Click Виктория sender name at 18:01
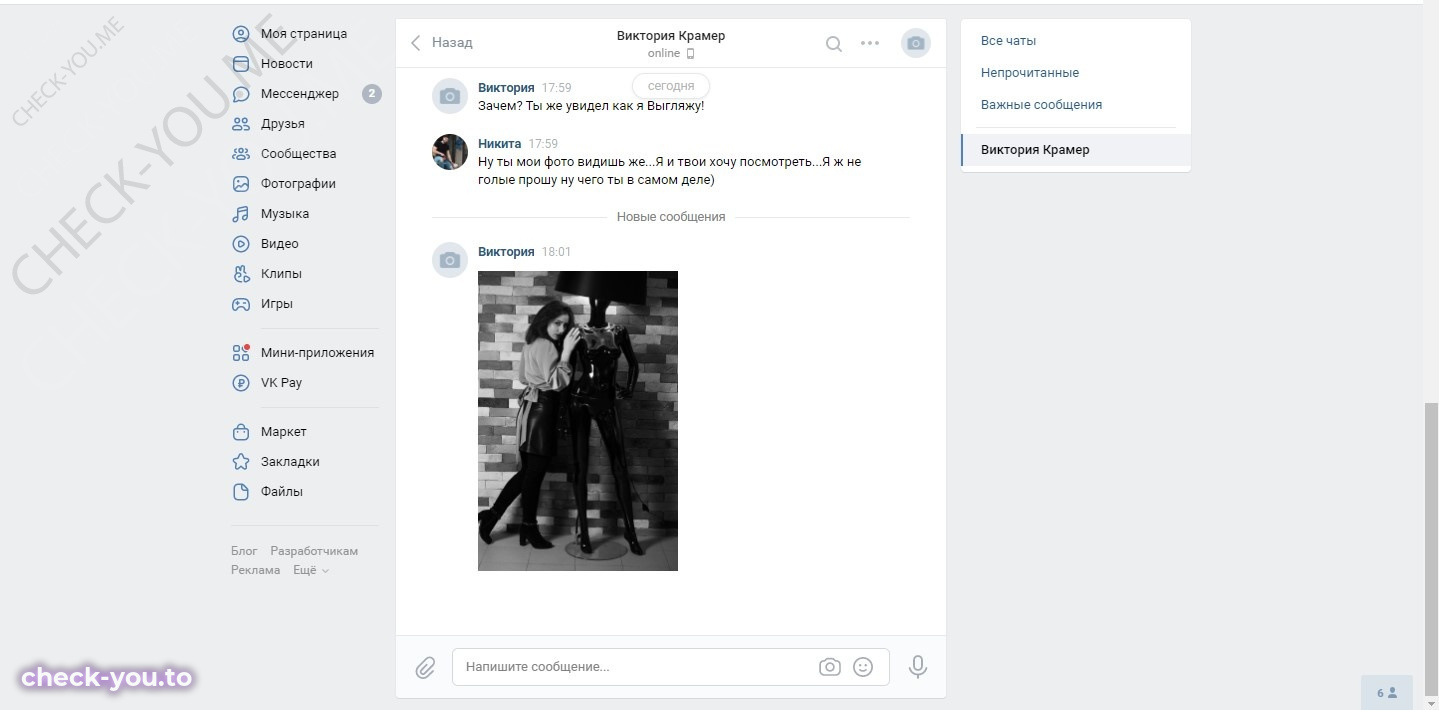 click(506, 252)
